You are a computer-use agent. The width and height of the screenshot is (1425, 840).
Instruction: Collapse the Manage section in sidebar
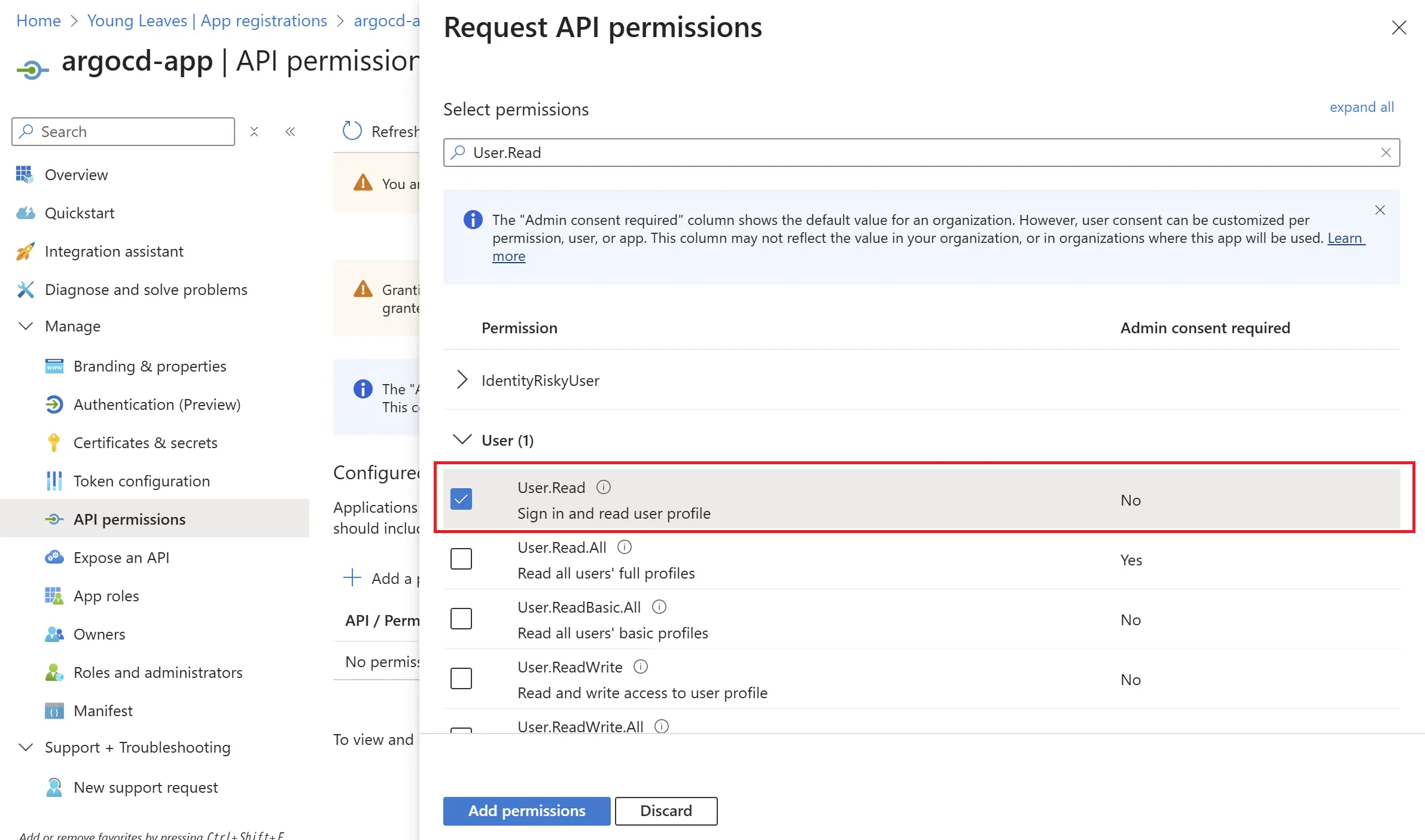point(26,326)
